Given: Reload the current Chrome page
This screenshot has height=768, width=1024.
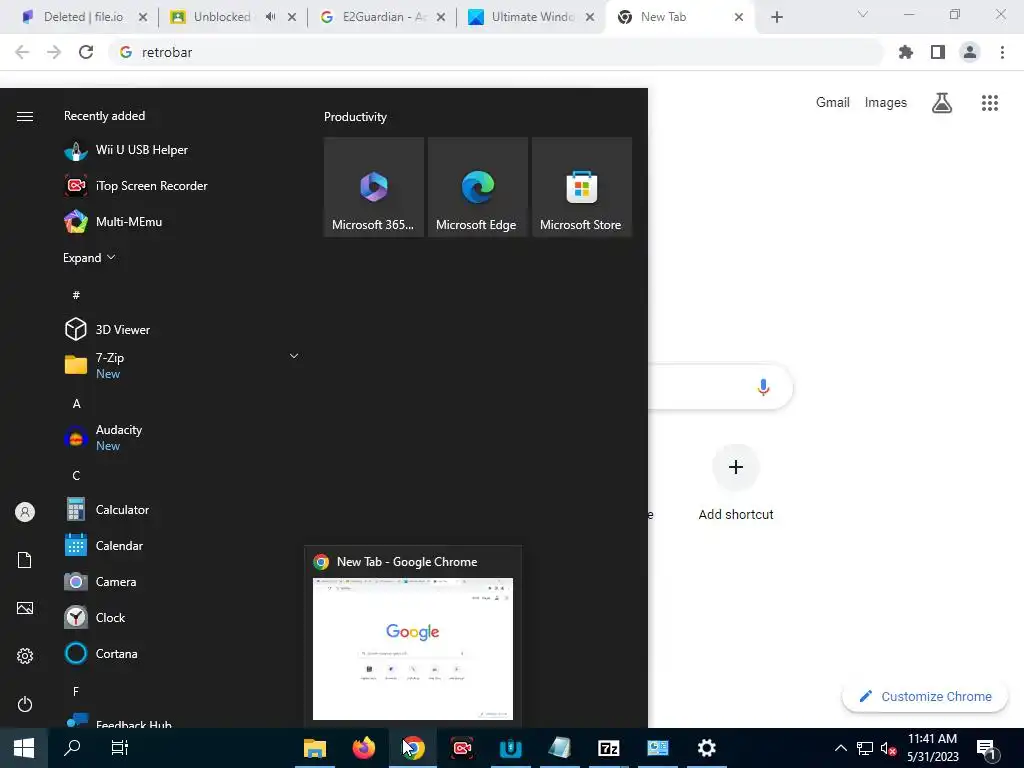Looking at the screenshot, I should [x=86, y=52].
